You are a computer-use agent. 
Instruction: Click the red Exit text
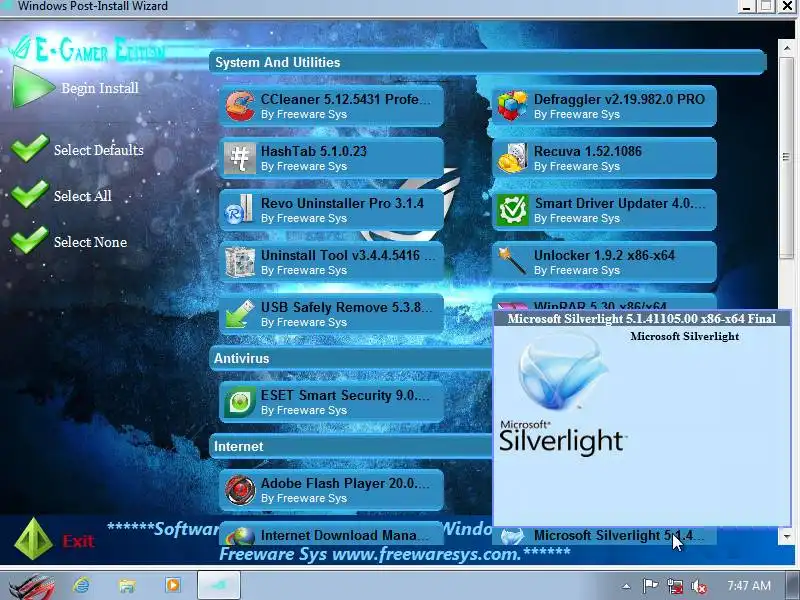78,541
